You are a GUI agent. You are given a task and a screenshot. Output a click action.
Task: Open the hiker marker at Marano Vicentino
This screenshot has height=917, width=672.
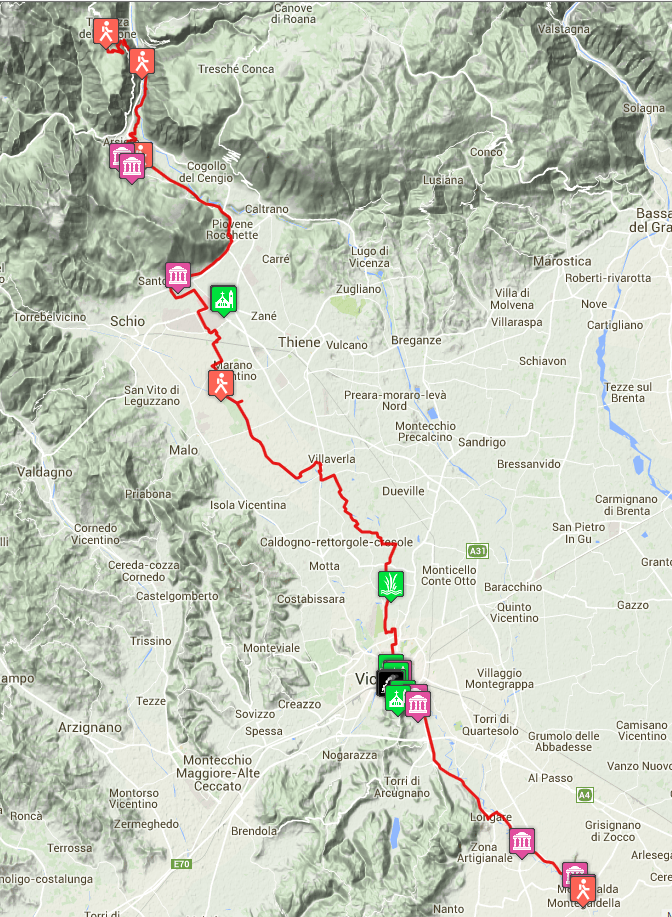point(220,384)
